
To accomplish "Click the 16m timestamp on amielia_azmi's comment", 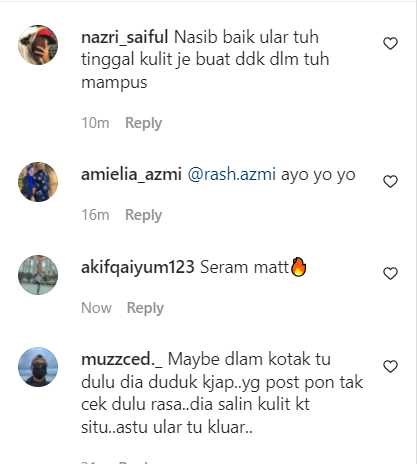I will 95,215.
